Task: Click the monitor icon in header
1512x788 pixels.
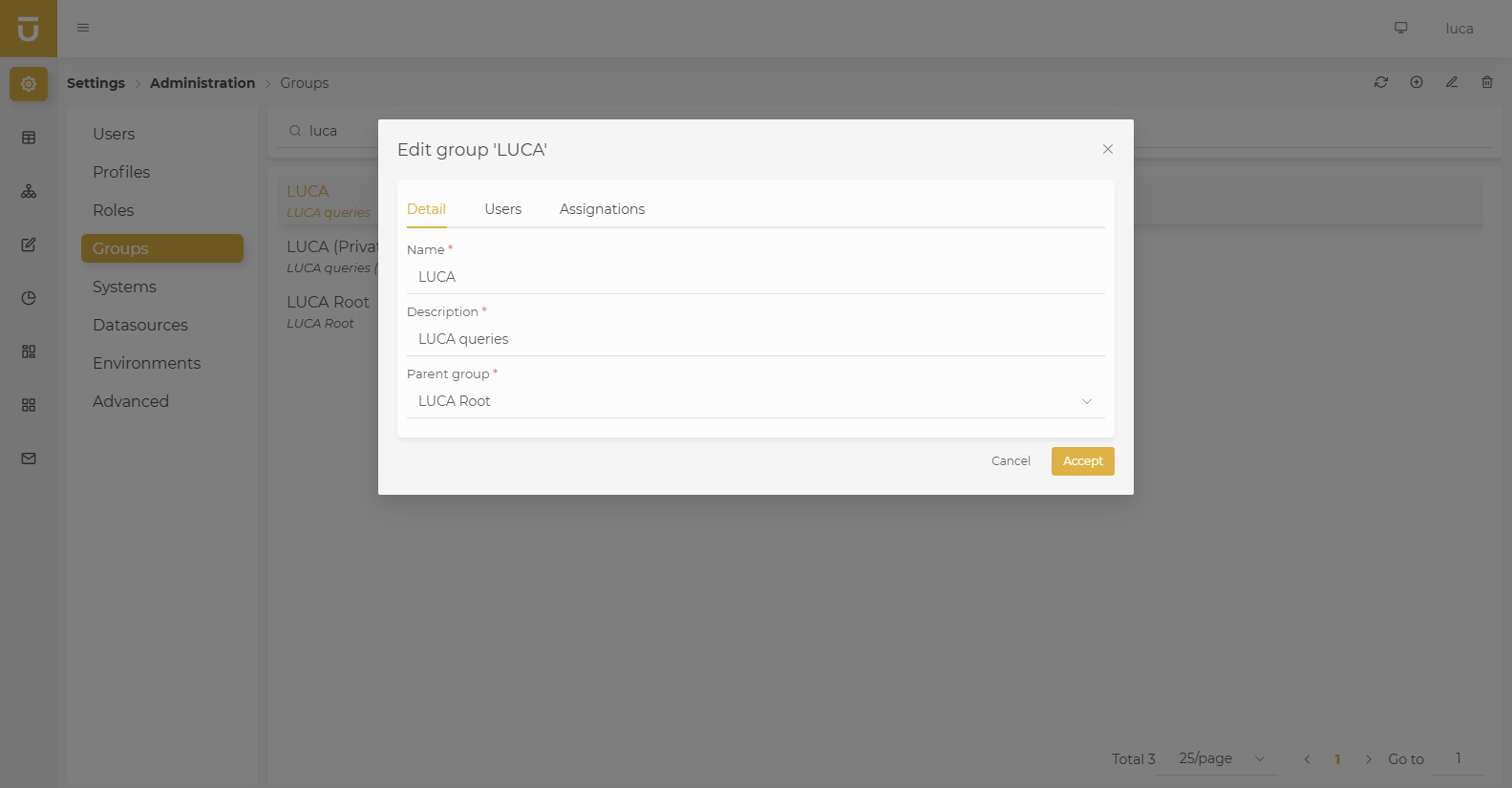Action: pos(1401,28)
